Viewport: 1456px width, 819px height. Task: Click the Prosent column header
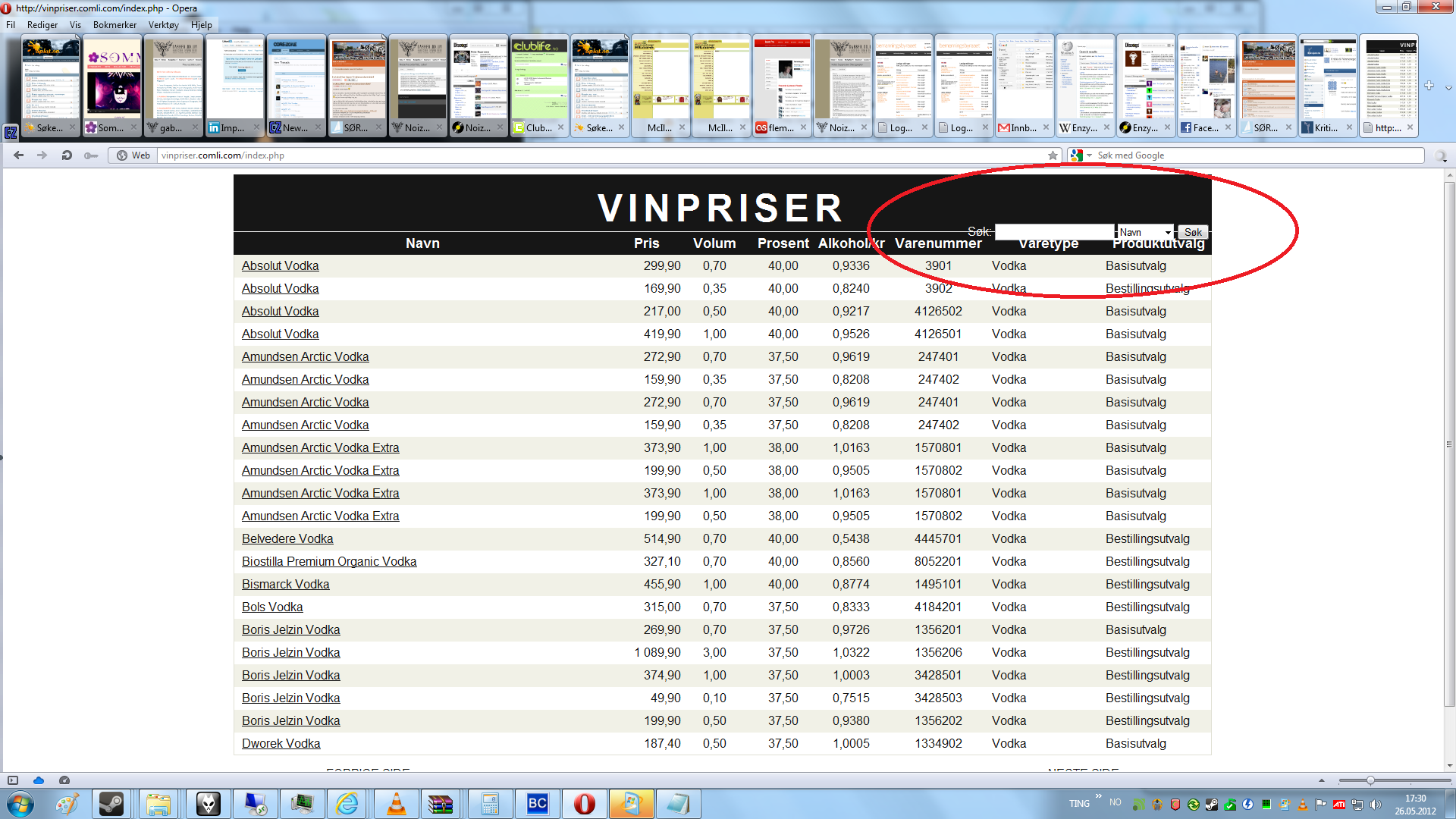pos(783,243)
